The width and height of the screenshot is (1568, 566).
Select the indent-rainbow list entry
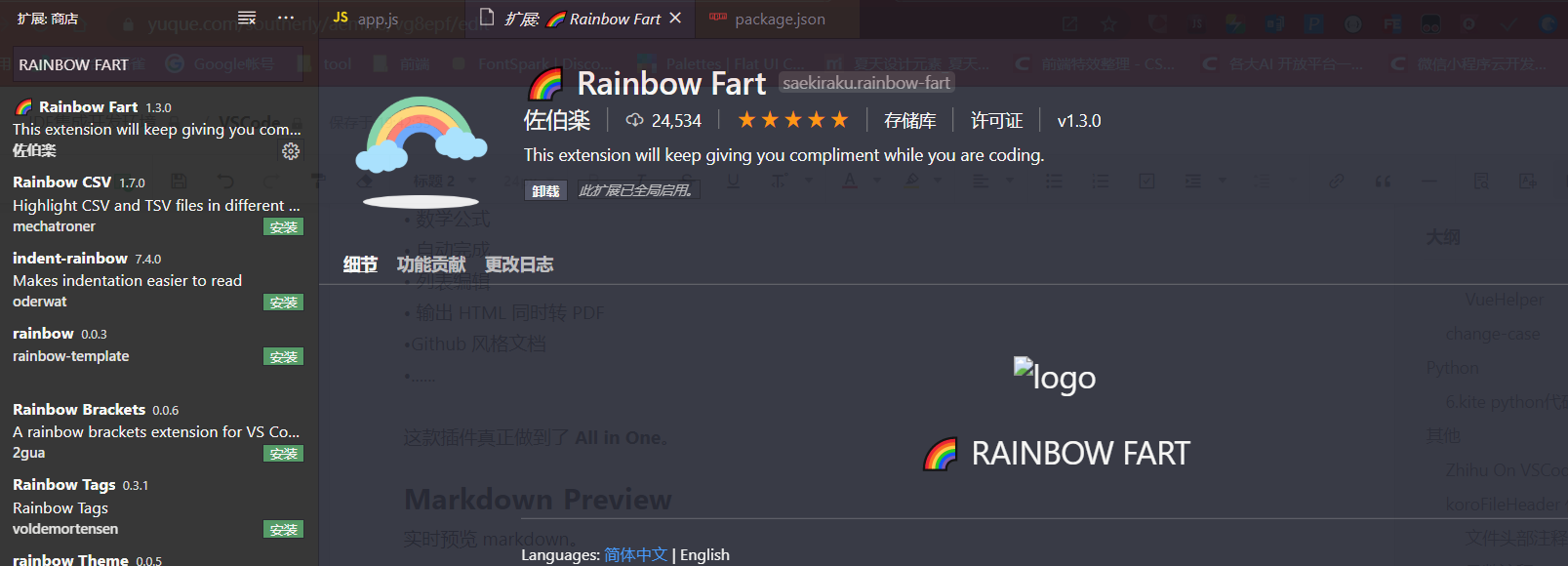coord(159,280)
